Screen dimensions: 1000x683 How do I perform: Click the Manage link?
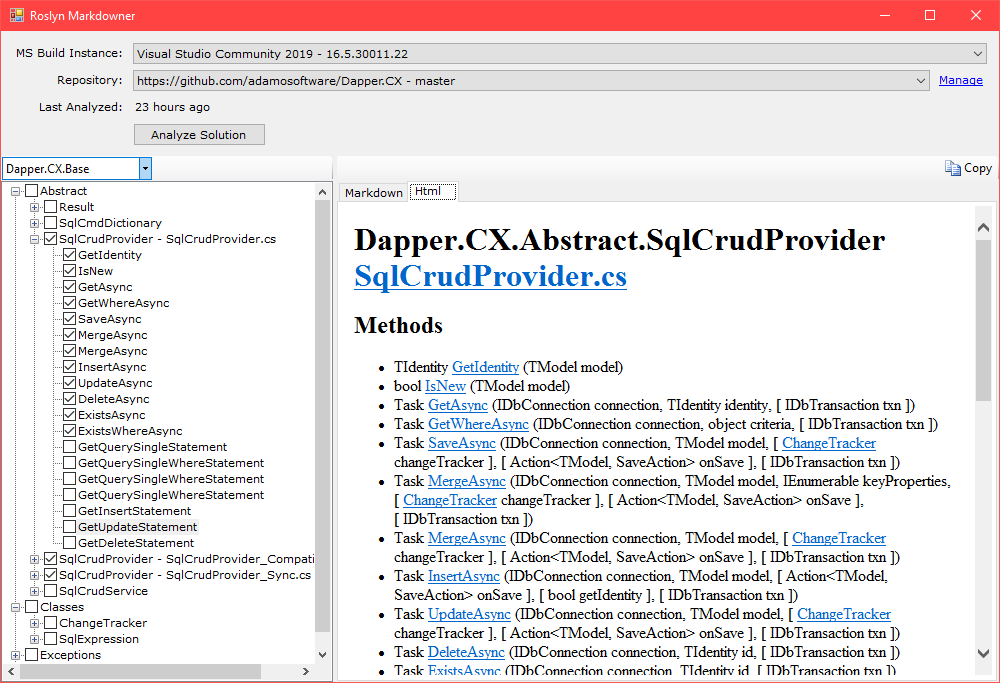[x=960, y=80]
